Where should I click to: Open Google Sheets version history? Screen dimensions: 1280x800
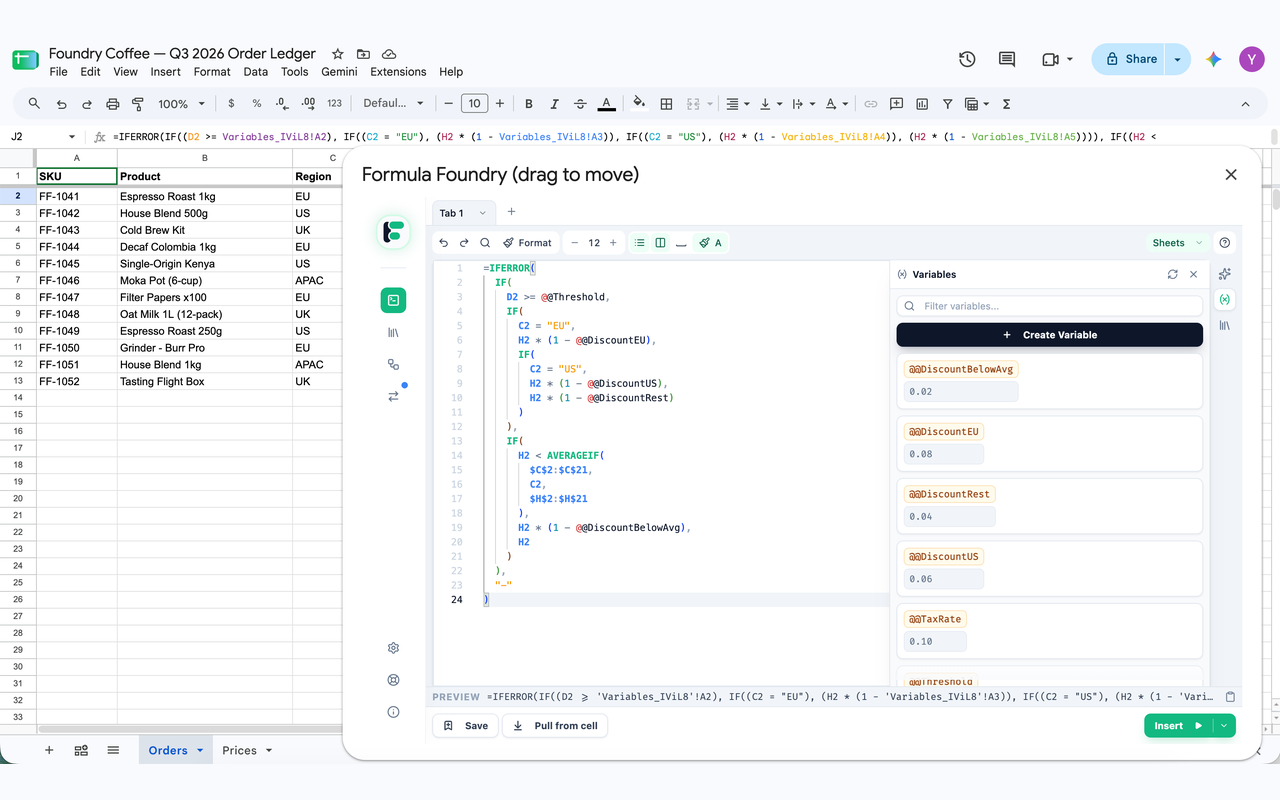967,59
